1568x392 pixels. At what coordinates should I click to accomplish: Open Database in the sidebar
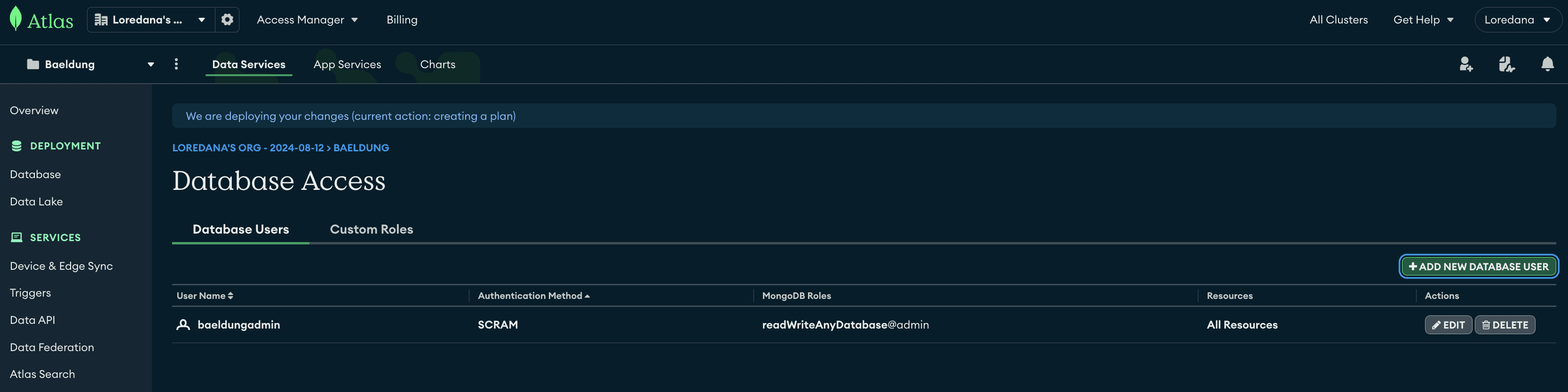point(35,174)
